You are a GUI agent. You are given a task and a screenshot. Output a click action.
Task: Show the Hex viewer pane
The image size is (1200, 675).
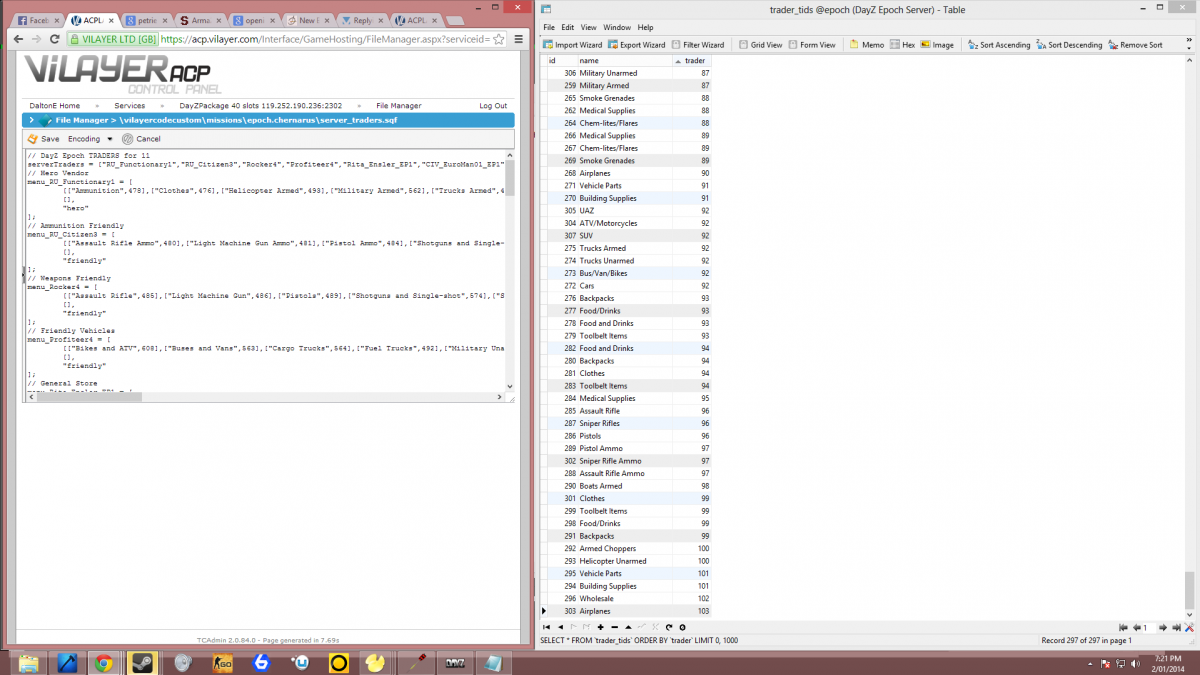coord(902,45)
